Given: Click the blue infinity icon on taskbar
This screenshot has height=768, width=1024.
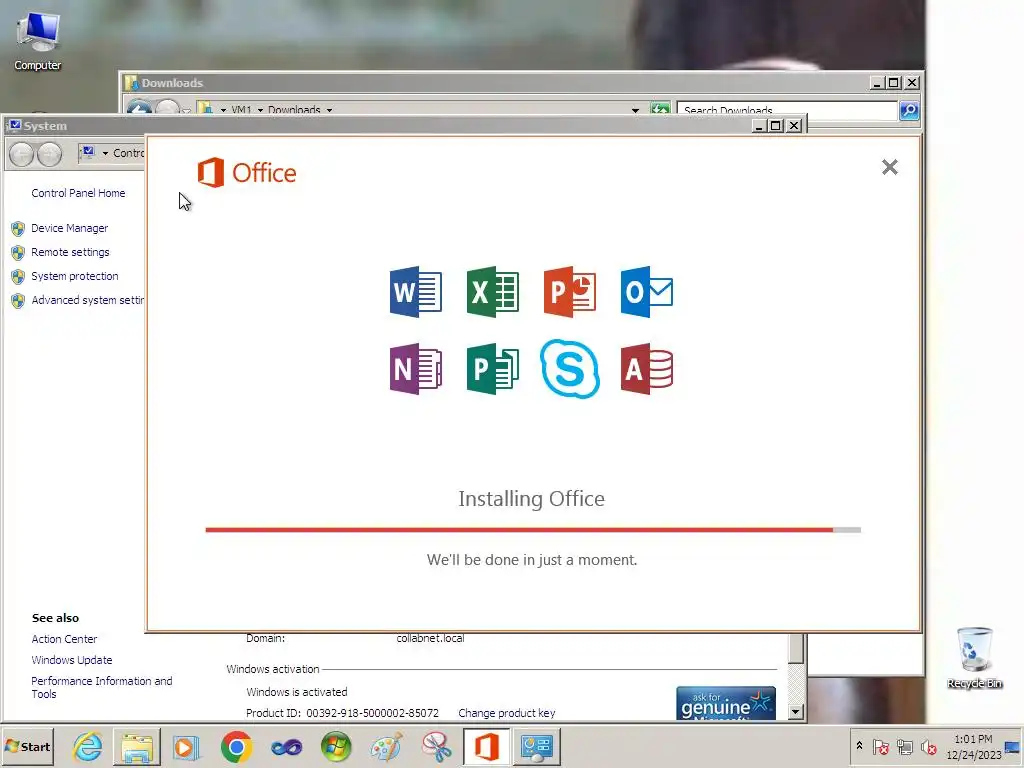Looking at the screenshot, I should [286, 747].
